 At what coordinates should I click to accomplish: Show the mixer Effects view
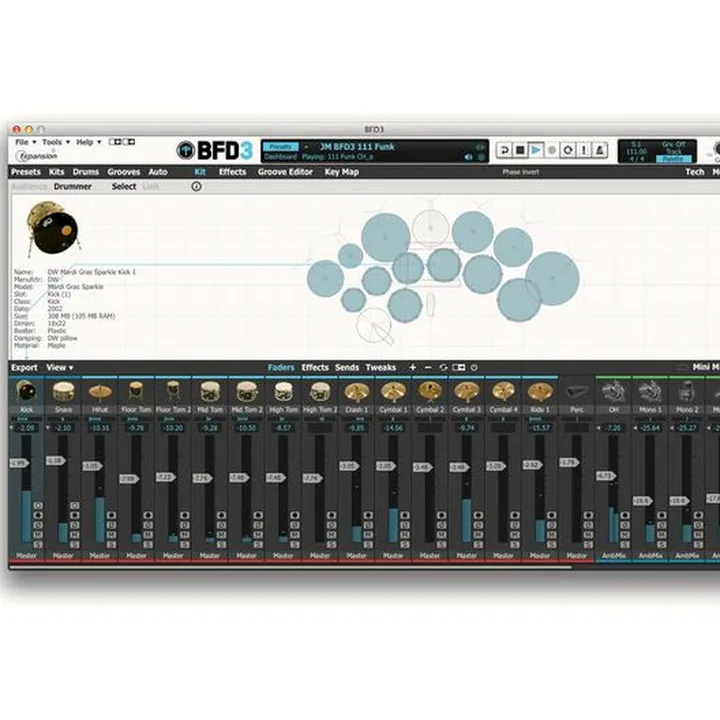pyautogui.click(x=315, y=367)
